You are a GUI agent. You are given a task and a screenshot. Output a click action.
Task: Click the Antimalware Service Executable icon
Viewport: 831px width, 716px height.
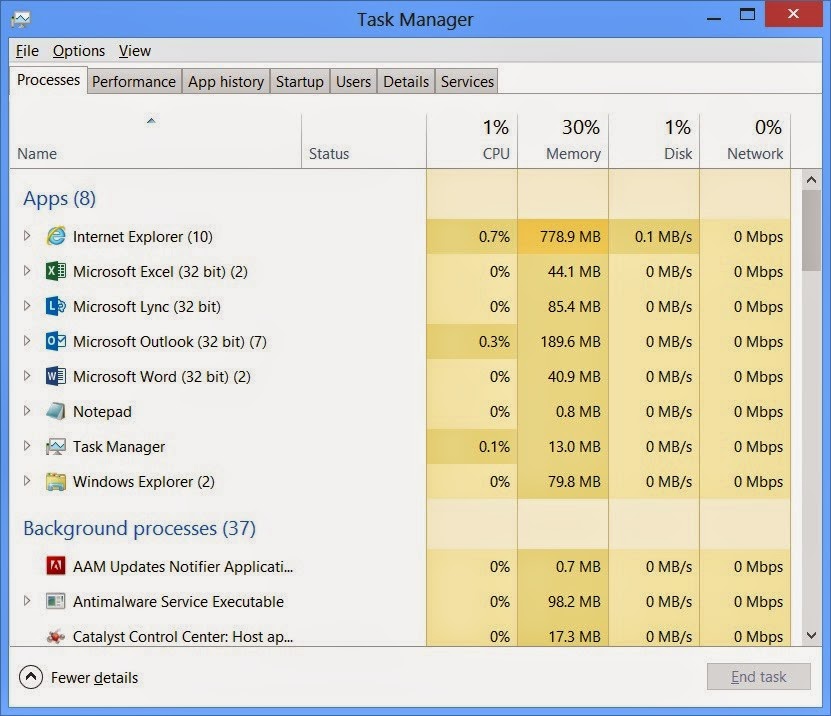point(56,602)
